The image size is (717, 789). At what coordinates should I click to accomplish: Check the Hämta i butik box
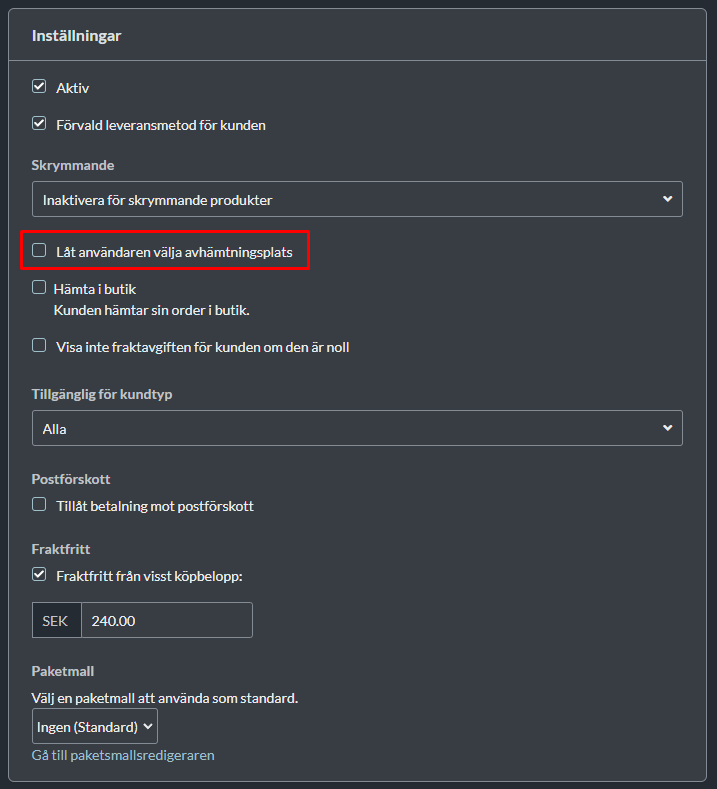point(39,288)
